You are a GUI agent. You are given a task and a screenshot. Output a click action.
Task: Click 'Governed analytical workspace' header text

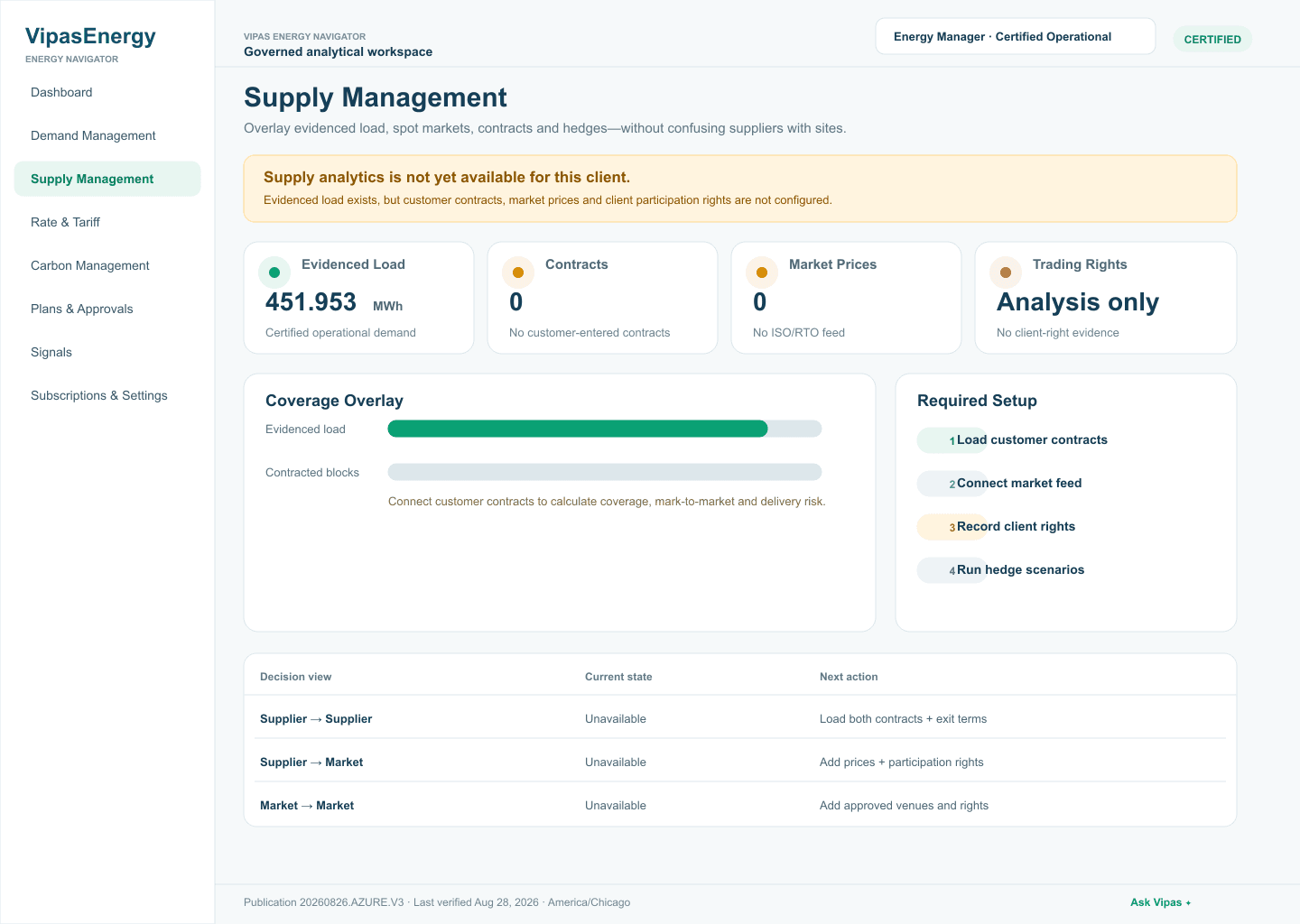click(338, 51)
